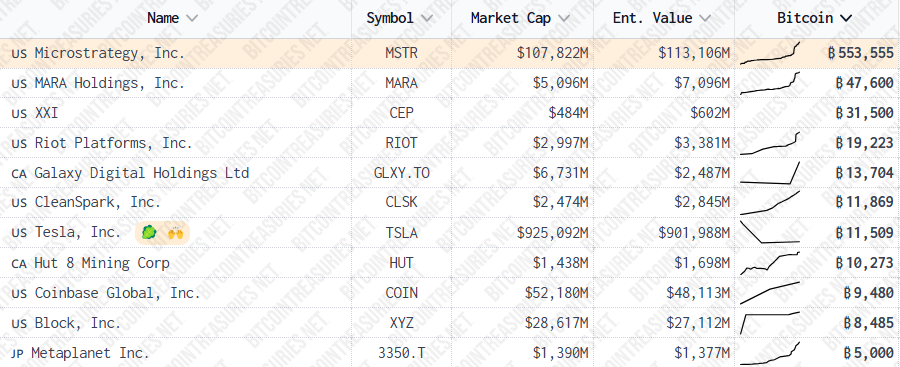Click the MSTR ticker symbol cell
This screenshot has width=900, height=367.
(x=401, y=53)
